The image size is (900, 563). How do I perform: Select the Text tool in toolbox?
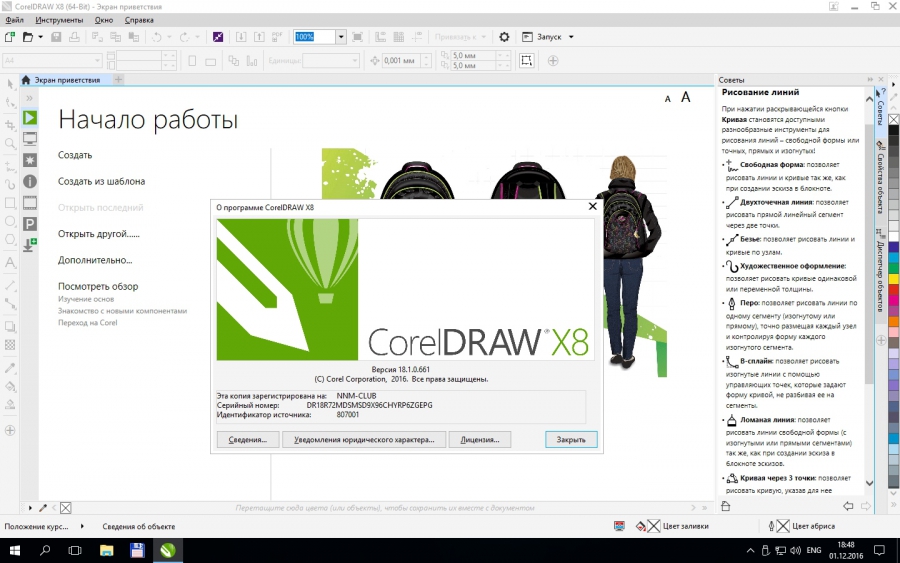pos(10,263)
